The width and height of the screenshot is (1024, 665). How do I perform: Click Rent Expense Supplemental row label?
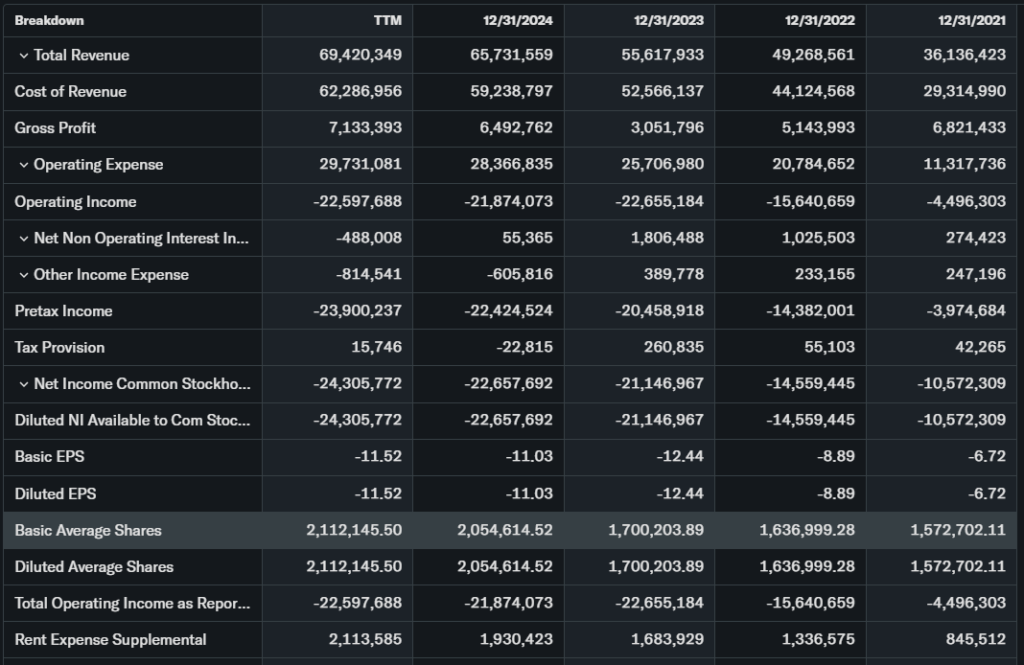click(x=110, y=640)
